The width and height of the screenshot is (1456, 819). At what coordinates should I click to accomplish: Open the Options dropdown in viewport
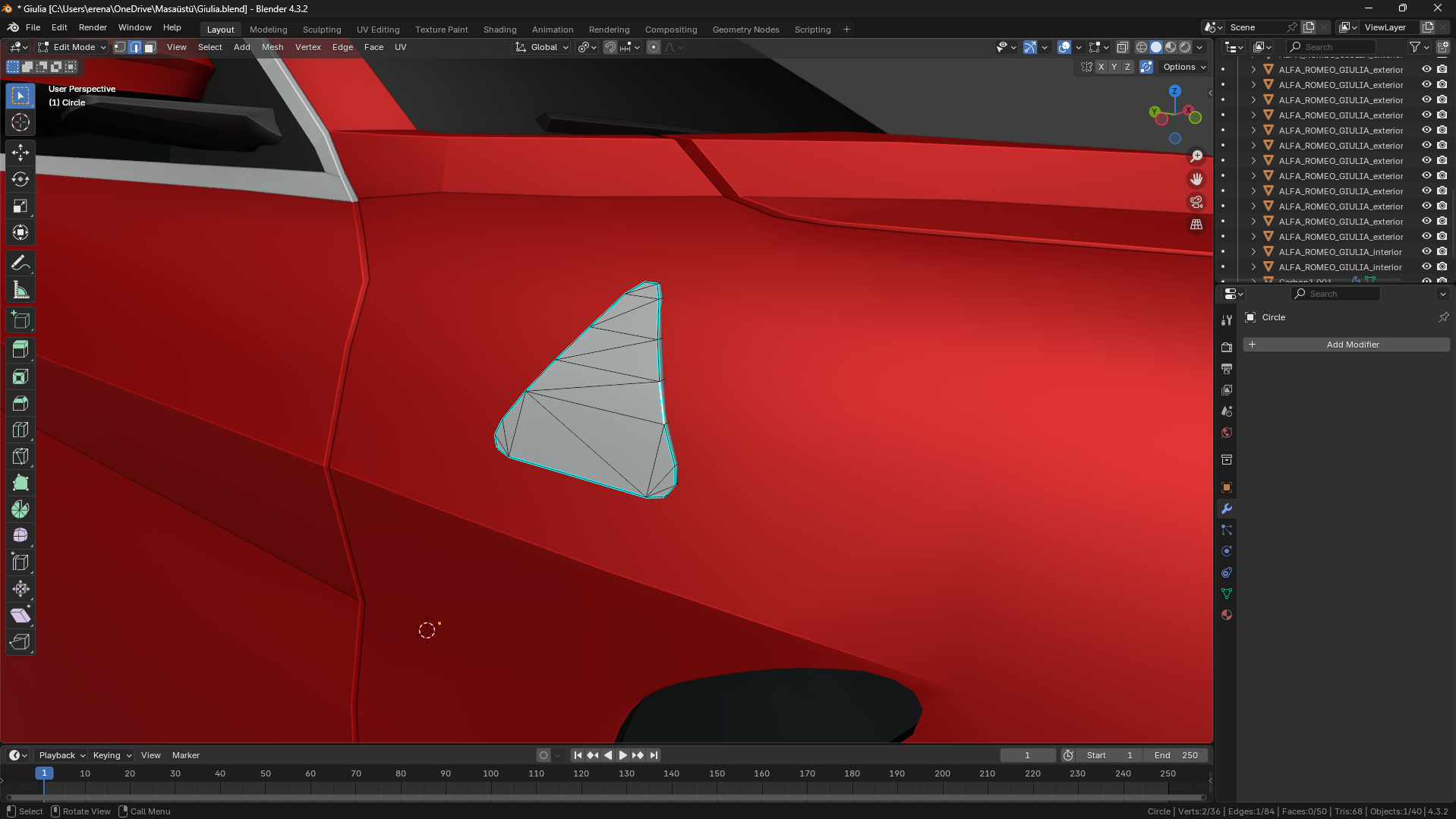click(1183, 67)
